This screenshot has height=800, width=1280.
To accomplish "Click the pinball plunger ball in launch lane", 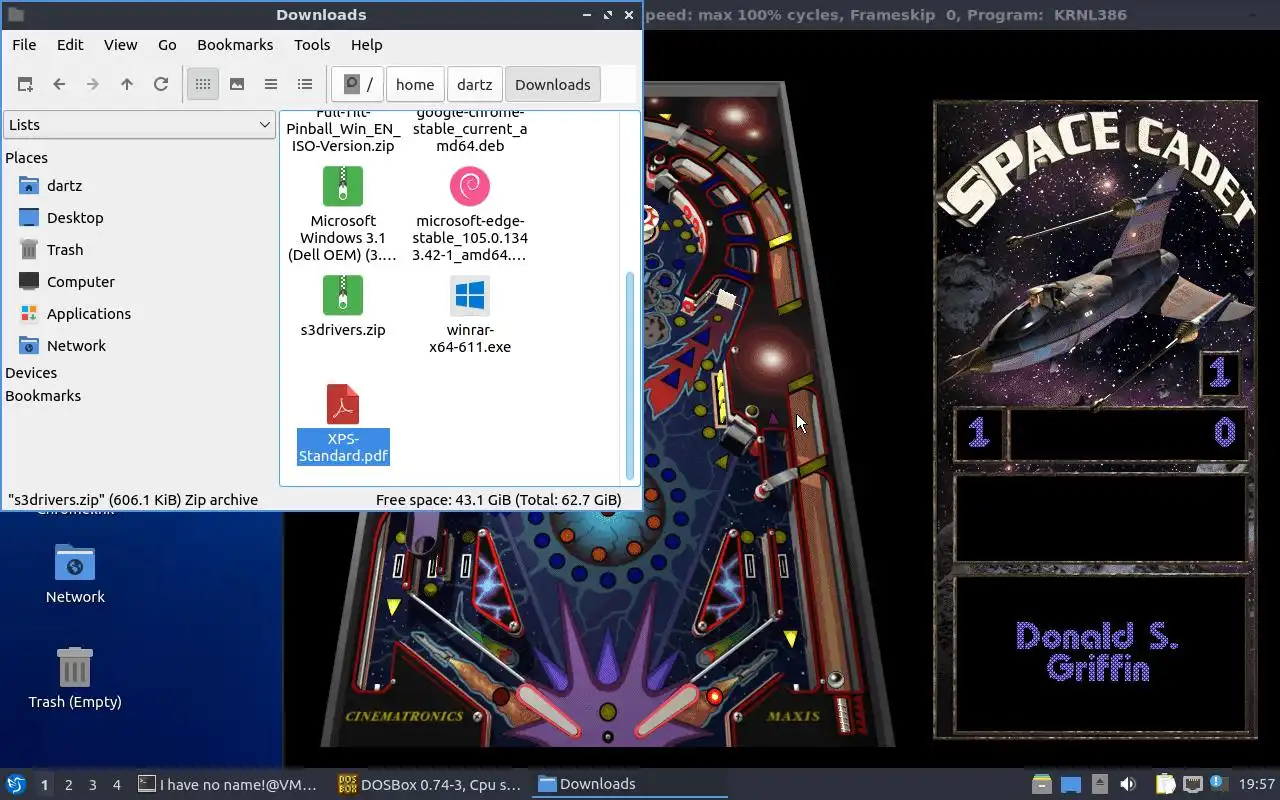I will 835,679.
